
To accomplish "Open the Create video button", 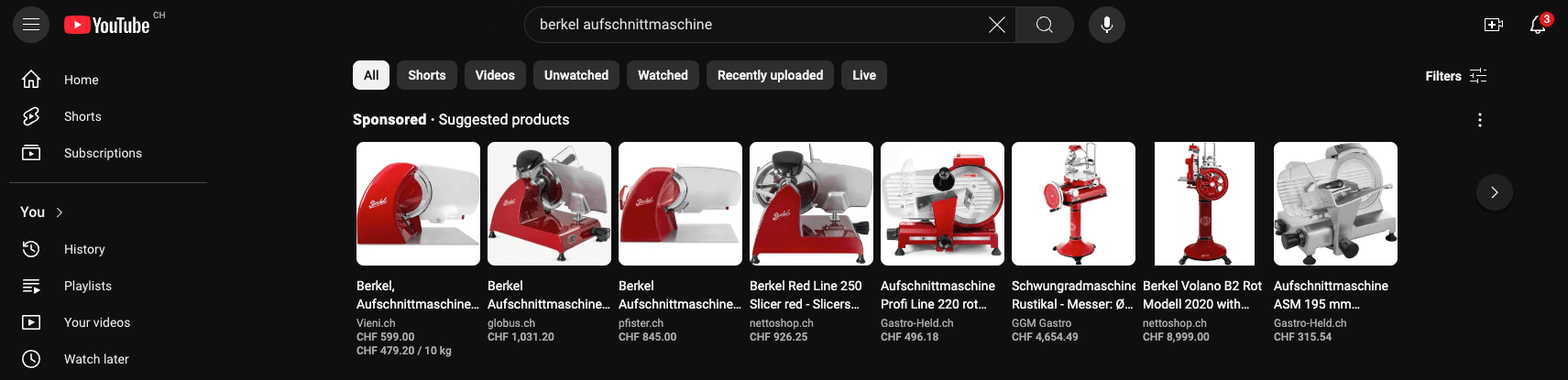I will coord(1494,25).
